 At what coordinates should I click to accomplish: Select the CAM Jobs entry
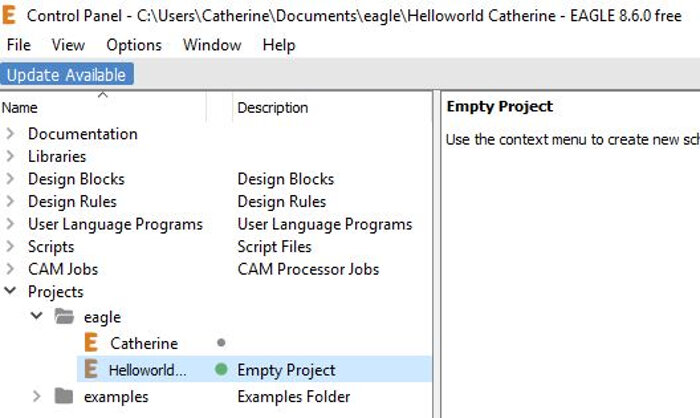pos(63,269)
